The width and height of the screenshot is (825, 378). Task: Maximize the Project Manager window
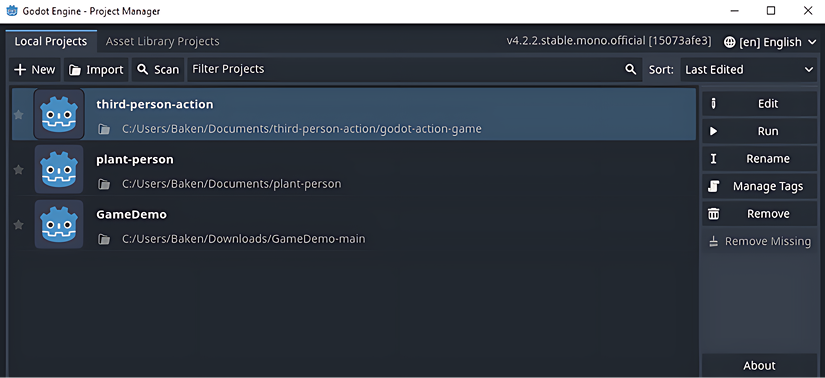click(x=771, y=11)
